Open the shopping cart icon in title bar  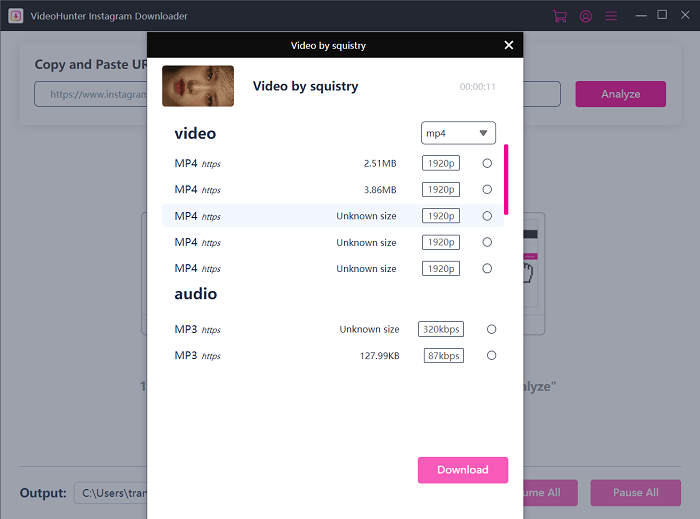(x=559, y=16)
